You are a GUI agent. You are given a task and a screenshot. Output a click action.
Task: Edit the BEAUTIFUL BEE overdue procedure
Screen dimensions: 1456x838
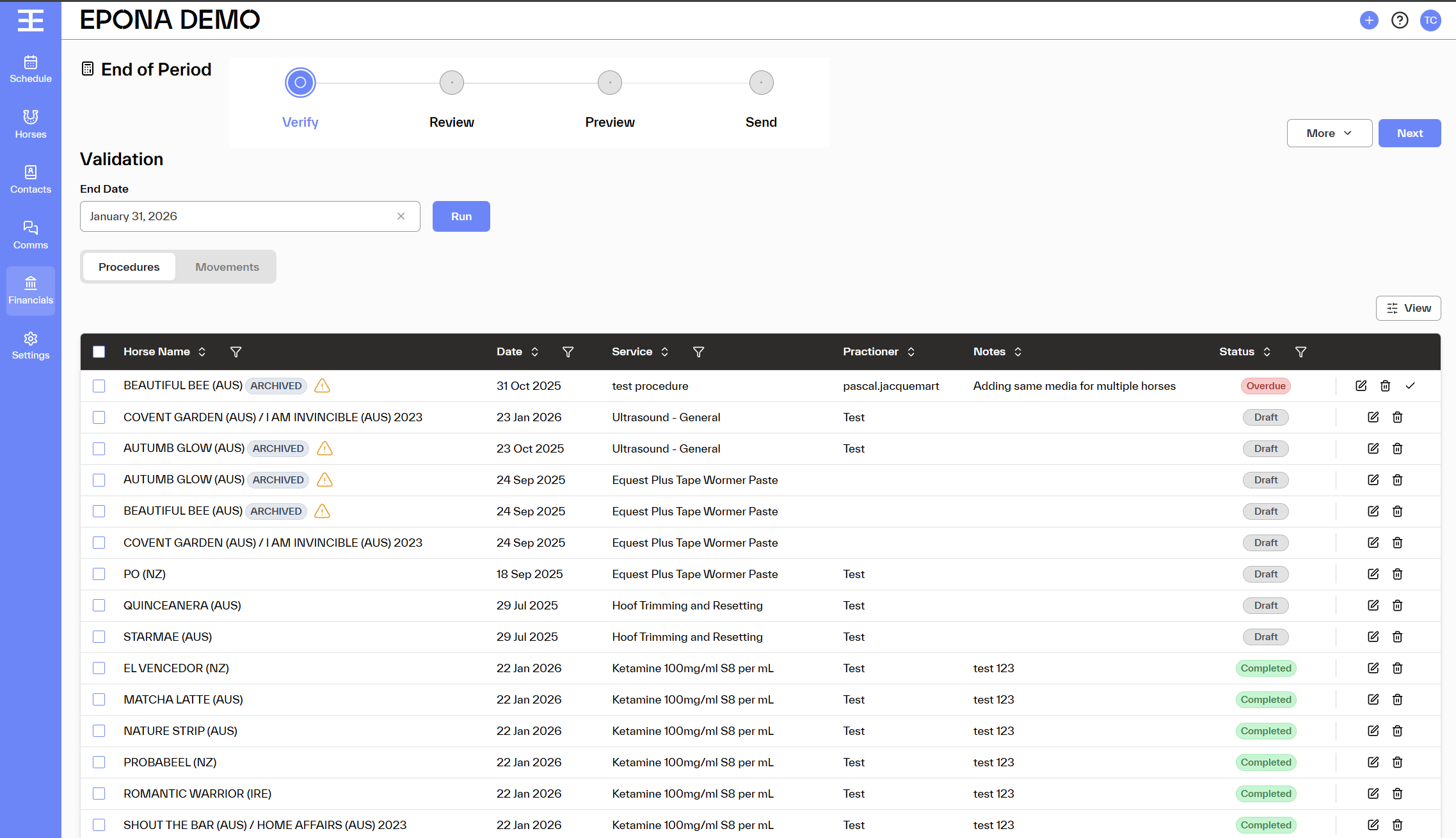pyautogui.click(x=1361, y=386)
